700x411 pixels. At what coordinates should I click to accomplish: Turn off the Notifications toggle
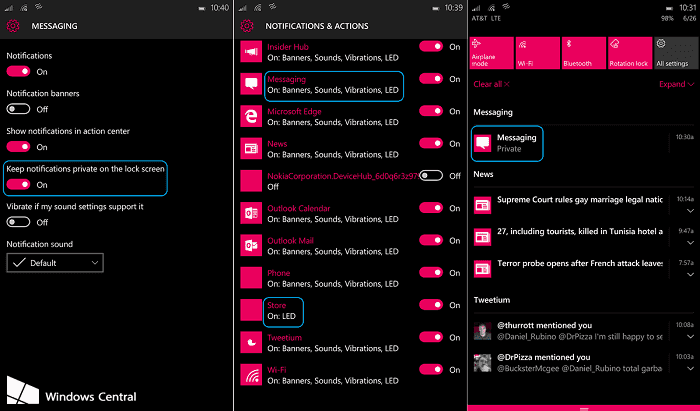pos(19,72)
